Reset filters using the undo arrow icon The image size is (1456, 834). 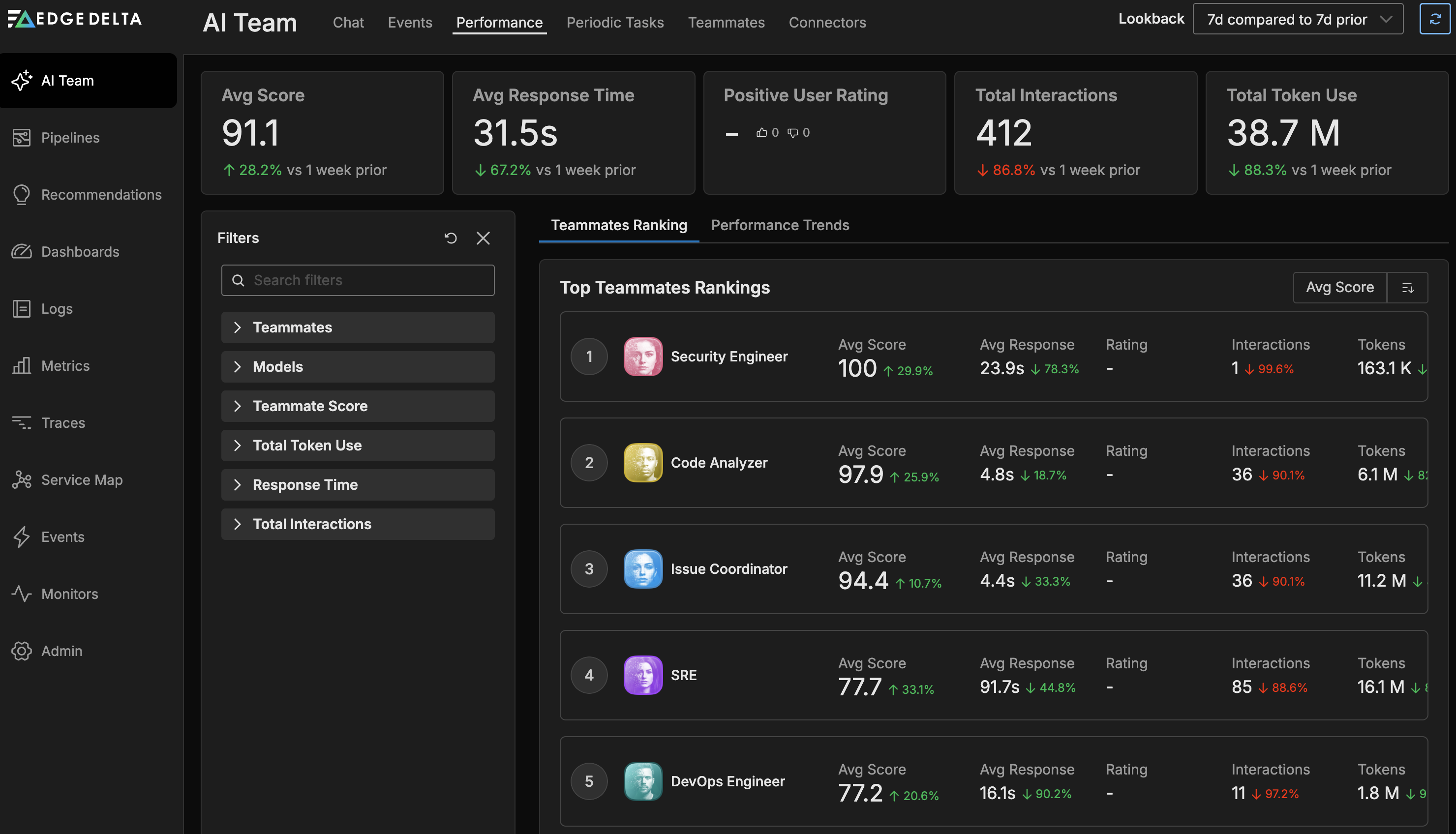coord(451,238)
